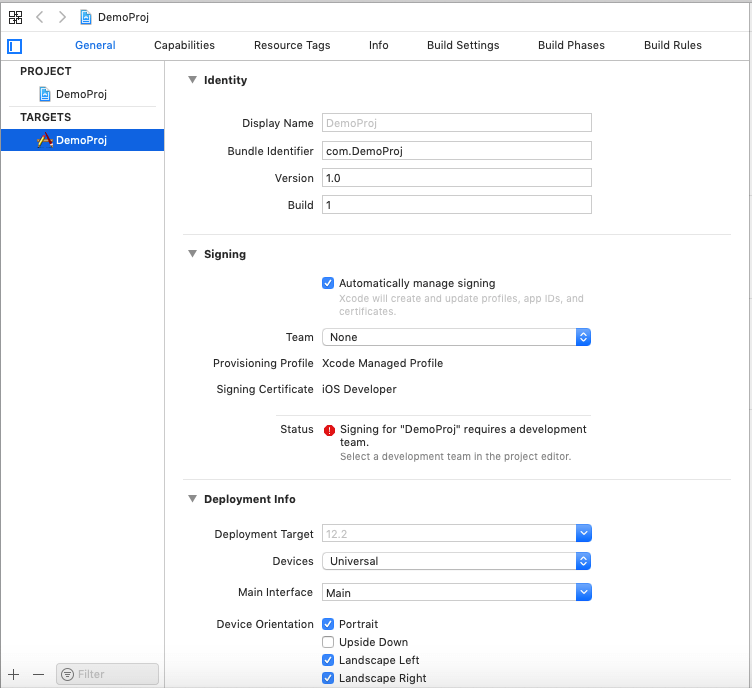Select DemoProj under PROJECT
The height and width of the screenshot is (688, 752).
(82, 94)
